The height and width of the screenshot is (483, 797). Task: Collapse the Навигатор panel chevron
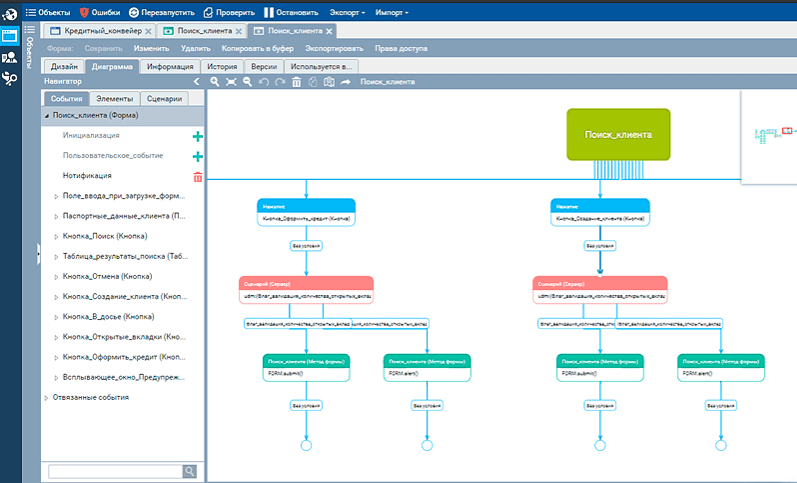[x=197, y=81]
